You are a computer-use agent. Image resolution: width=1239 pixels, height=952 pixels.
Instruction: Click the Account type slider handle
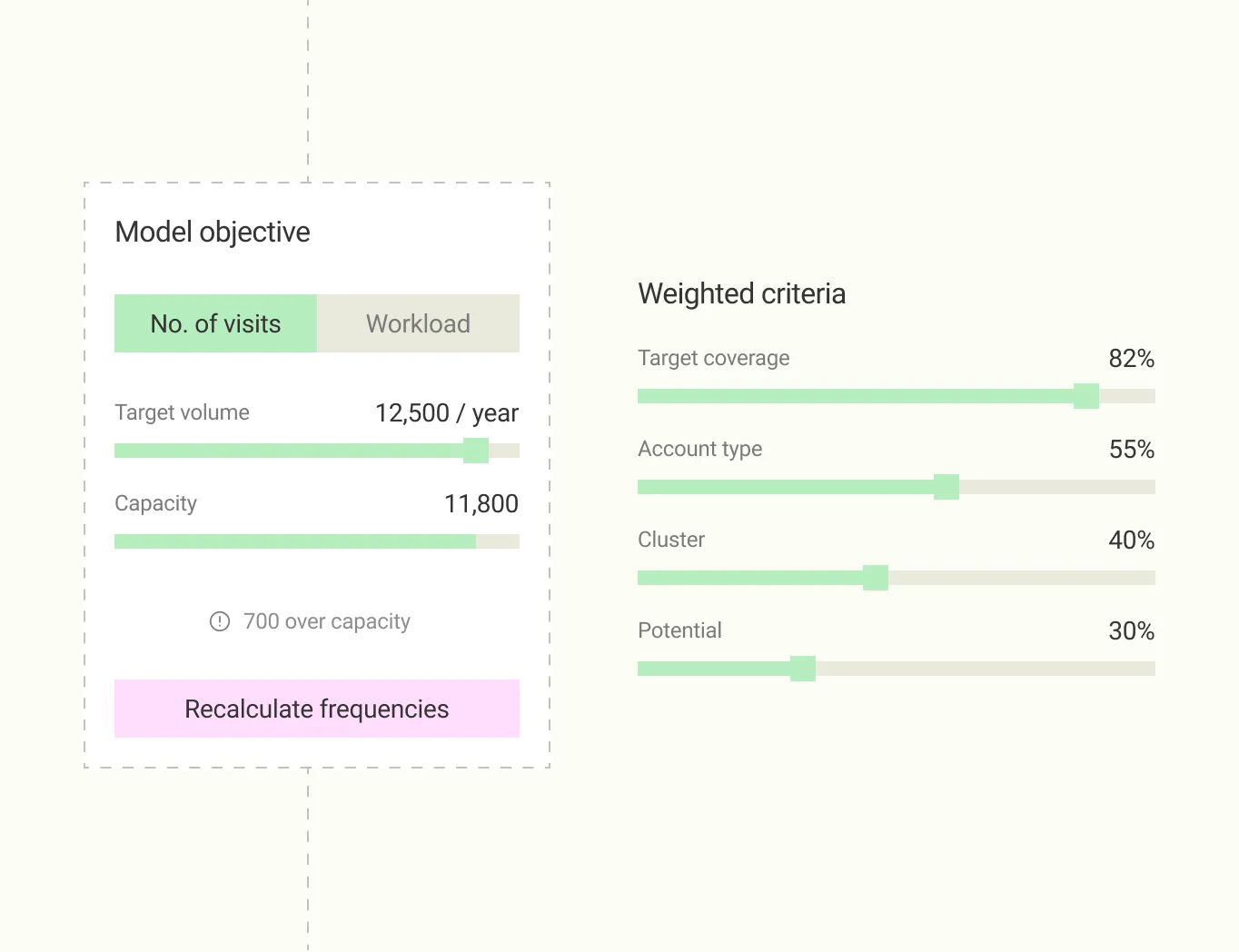click(947, 487)
